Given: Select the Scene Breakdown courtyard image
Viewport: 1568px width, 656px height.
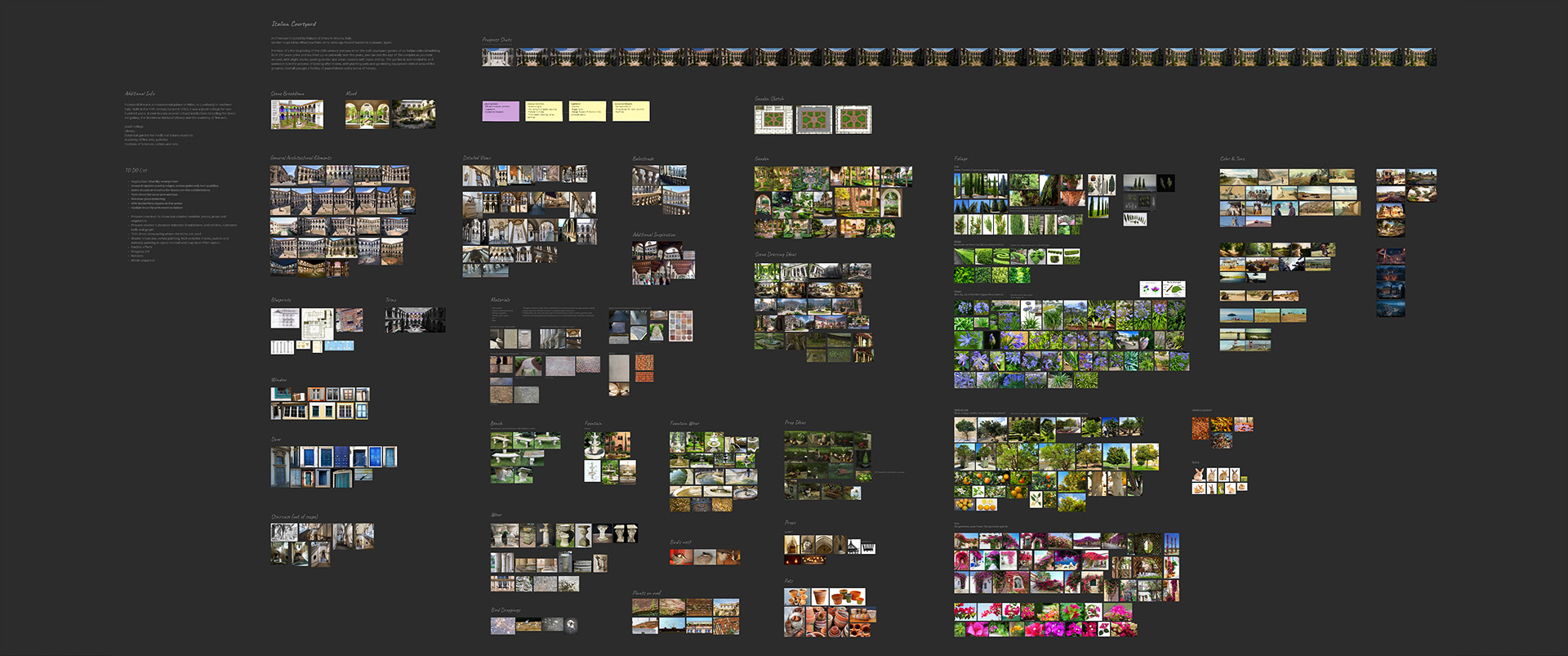Looking at the screenshot, I should pos(297,114).
